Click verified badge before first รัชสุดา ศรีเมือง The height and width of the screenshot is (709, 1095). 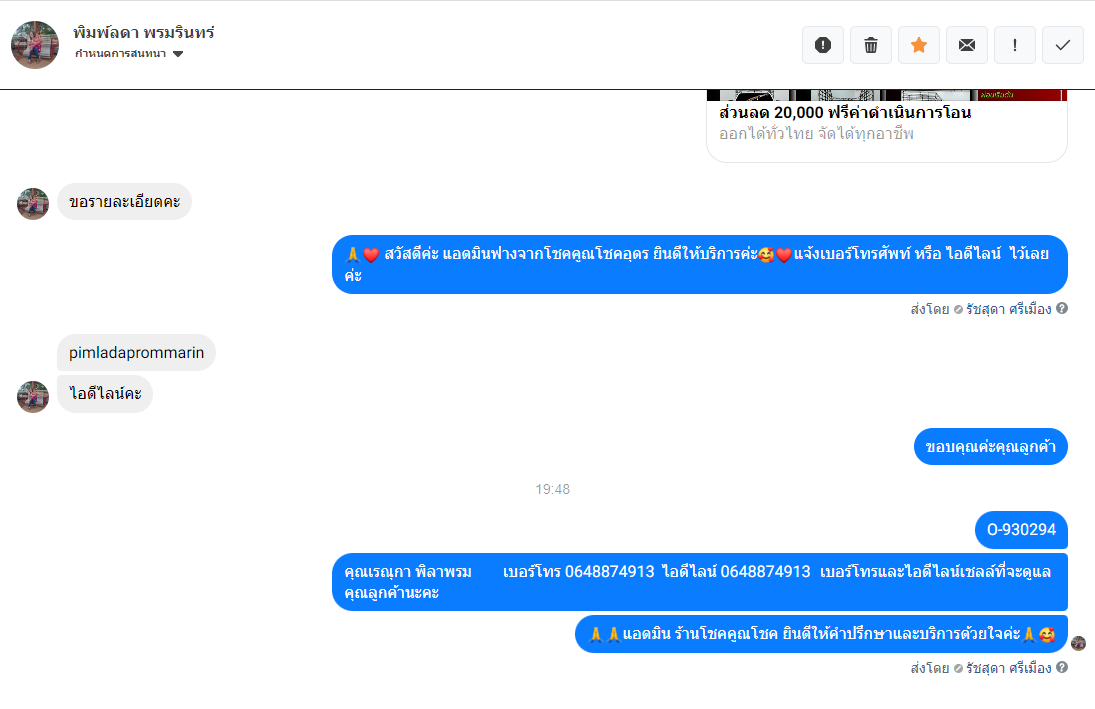point(958,309)
